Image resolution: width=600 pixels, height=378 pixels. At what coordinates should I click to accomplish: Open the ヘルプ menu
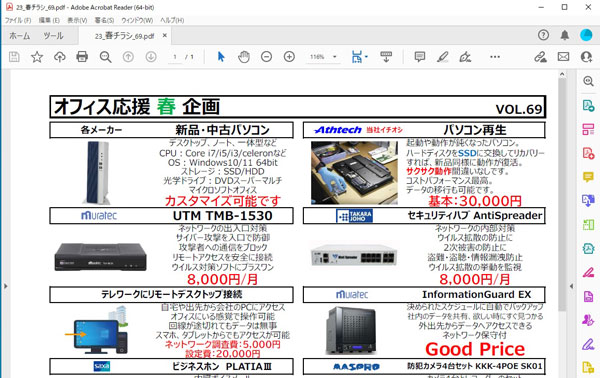coord(172,20)
